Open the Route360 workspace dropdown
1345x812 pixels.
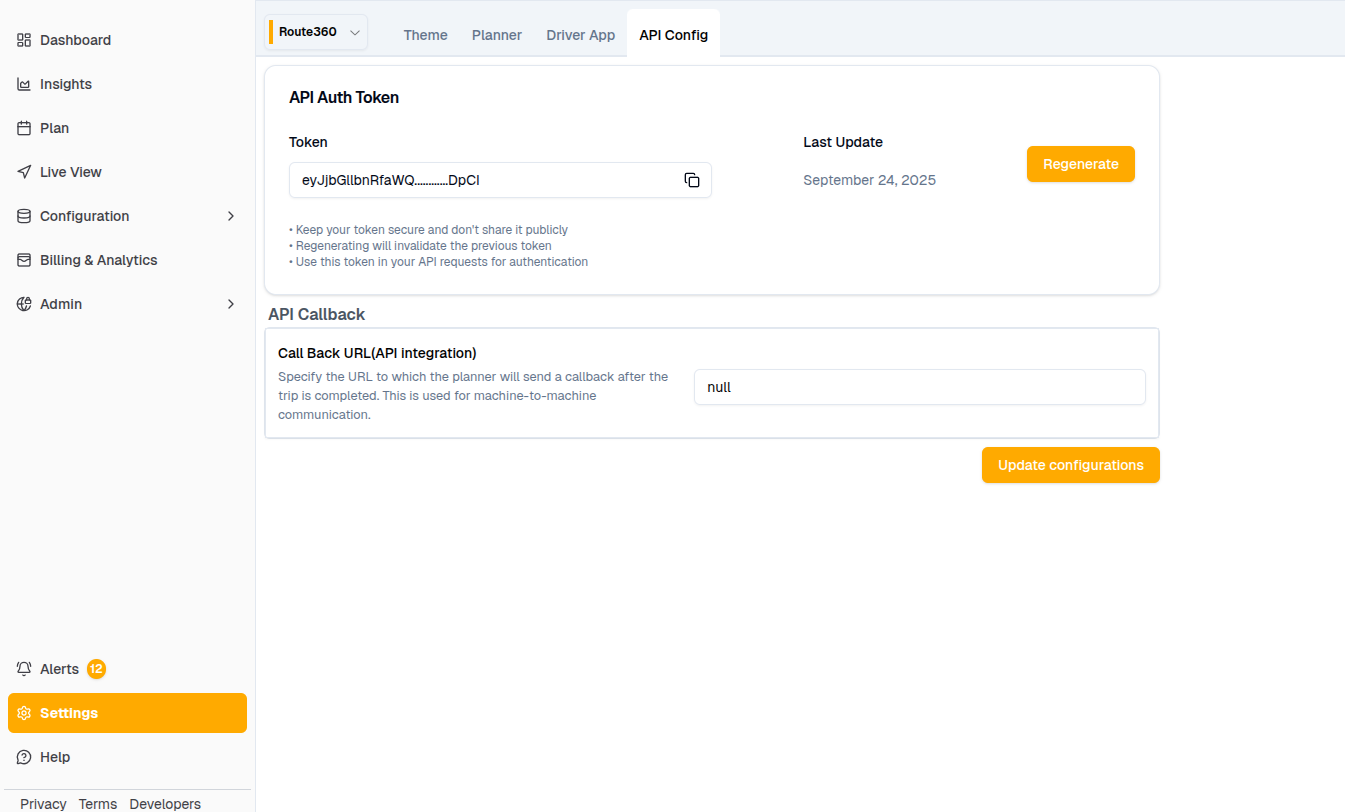[316, 32]
